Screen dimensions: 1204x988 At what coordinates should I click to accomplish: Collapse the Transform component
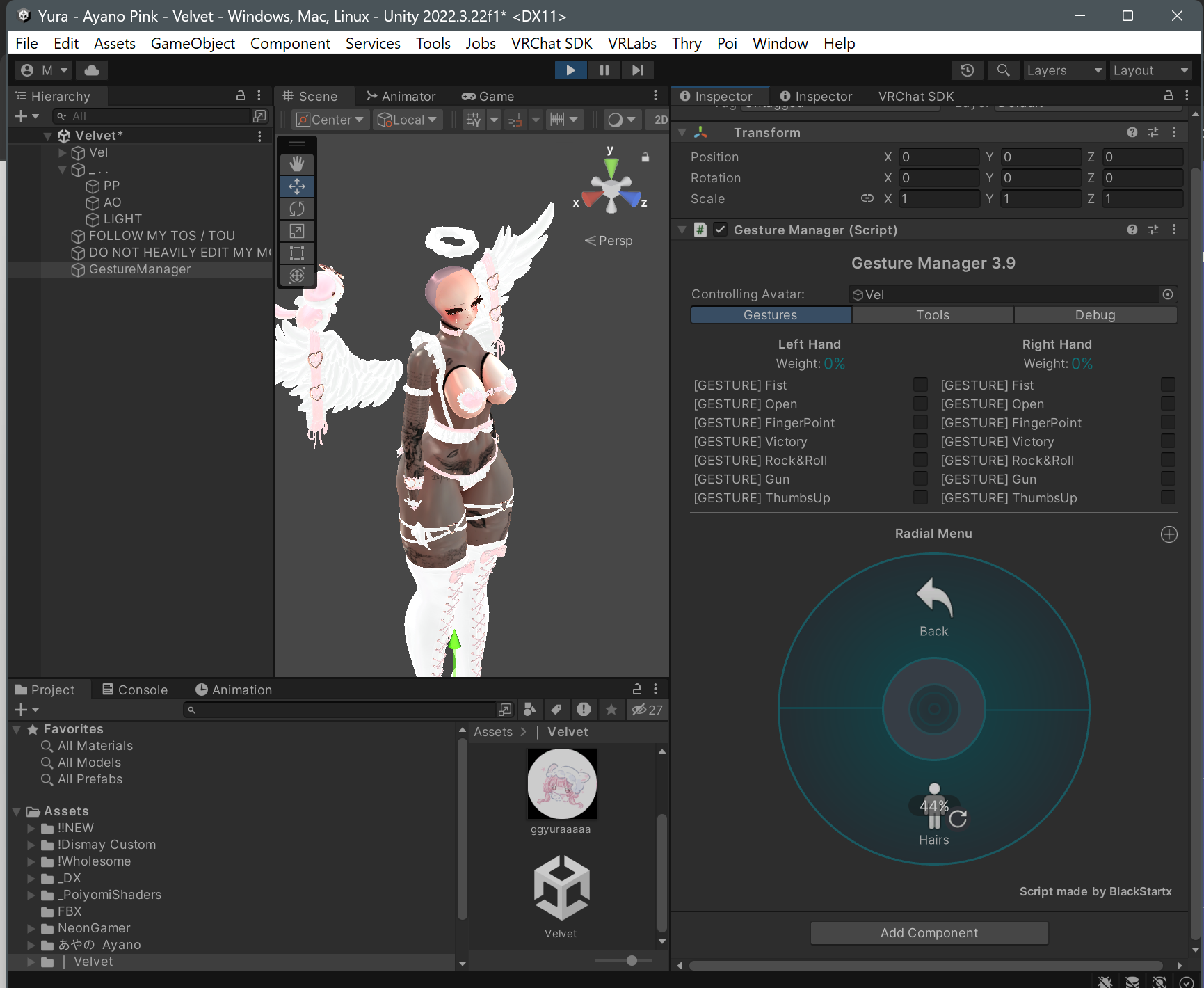click(x=682, y=132)
